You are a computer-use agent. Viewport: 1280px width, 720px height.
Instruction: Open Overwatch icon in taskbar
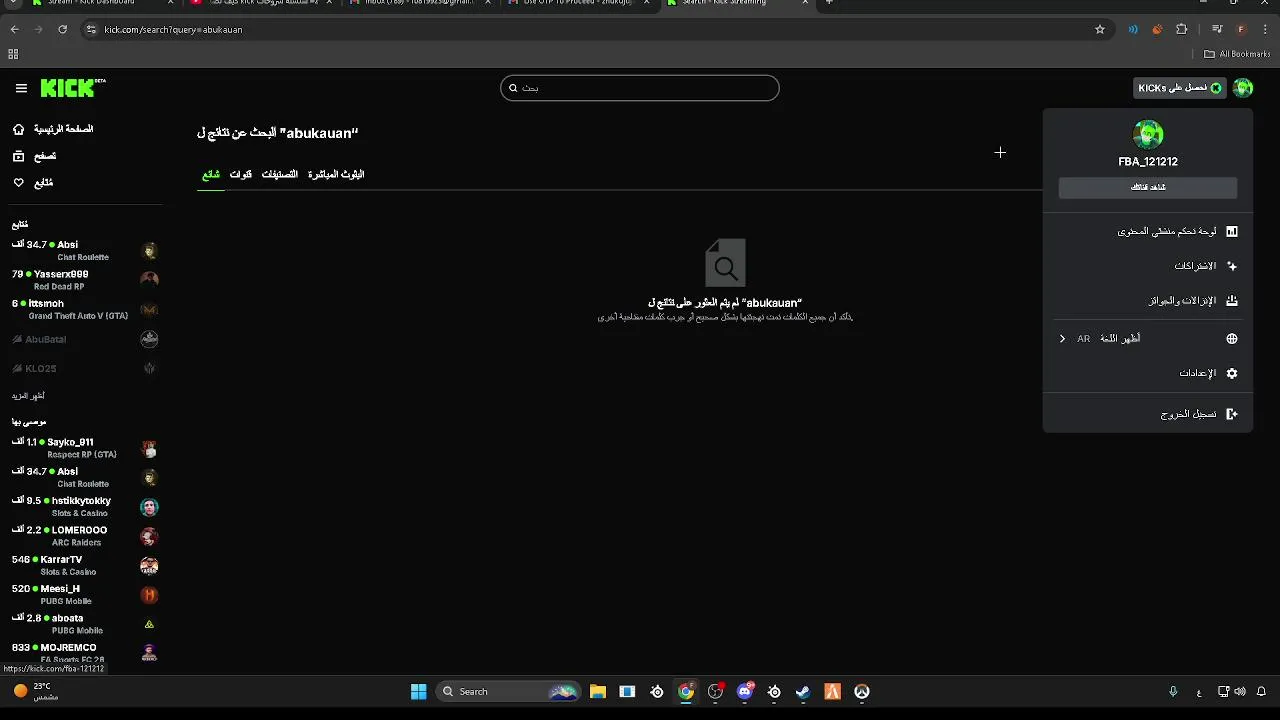[862, 691]
